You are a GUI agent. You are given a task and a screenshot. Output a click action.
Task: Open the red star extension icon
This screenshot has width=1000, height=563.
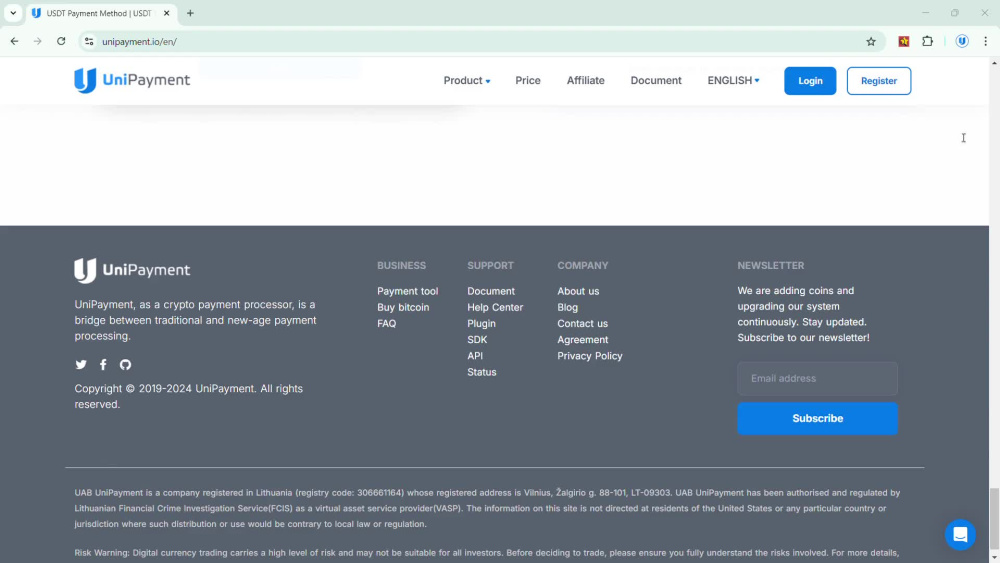point(904,41)
